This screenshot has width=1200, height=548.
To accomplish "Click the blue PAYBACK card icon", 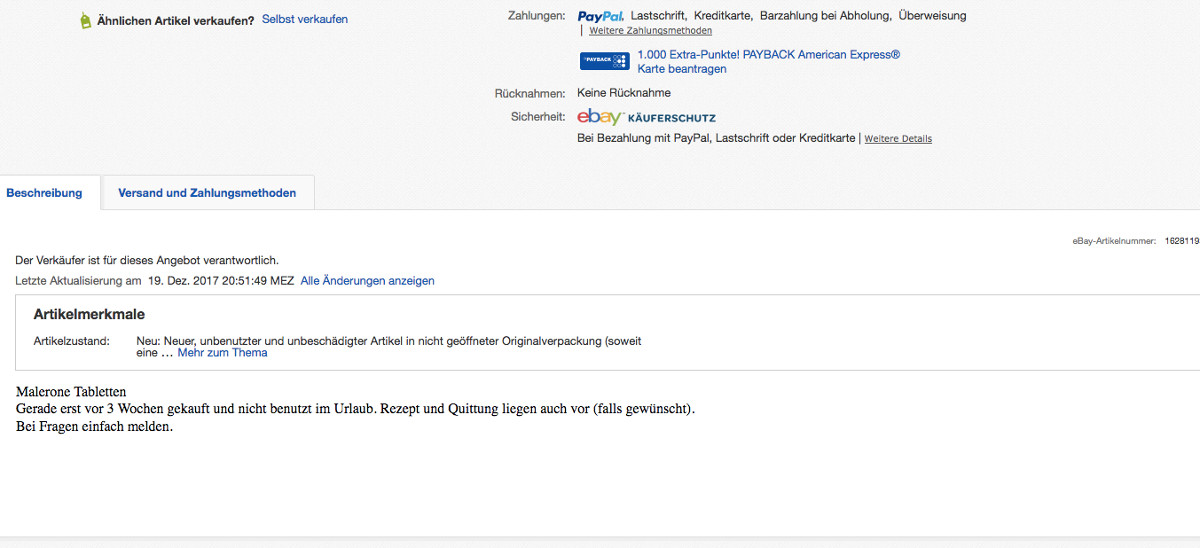I will coord(604,62).
